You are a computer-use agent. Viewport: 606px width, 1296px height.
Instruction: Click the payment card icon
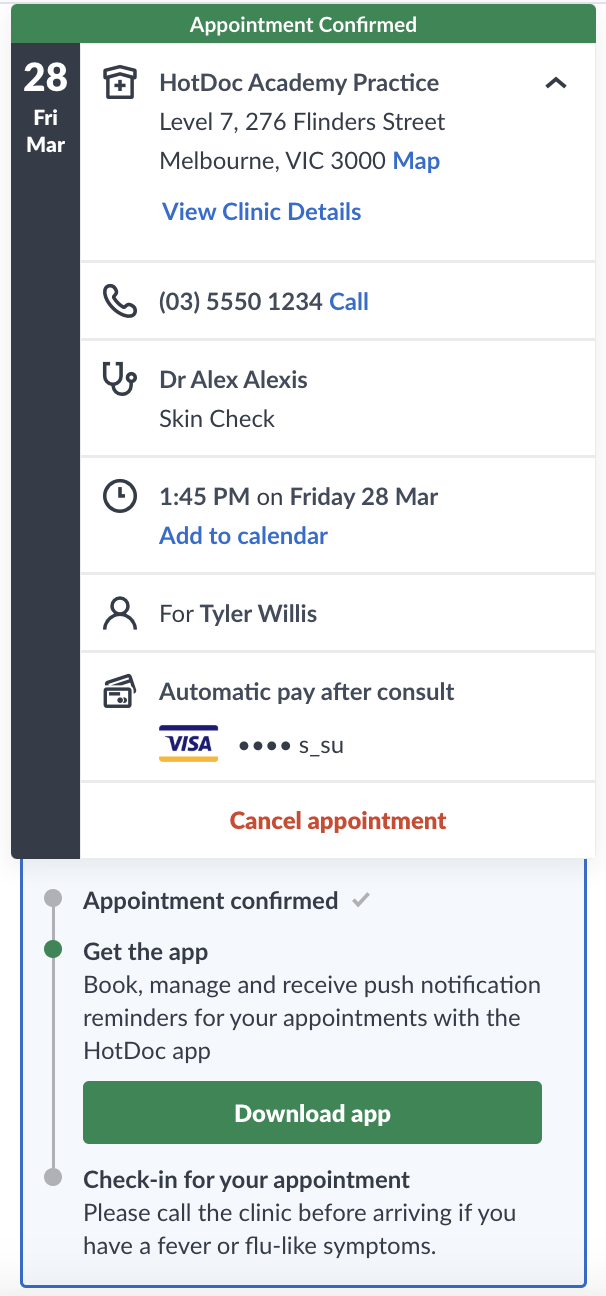pyautogui.click(x=120, y=692)
